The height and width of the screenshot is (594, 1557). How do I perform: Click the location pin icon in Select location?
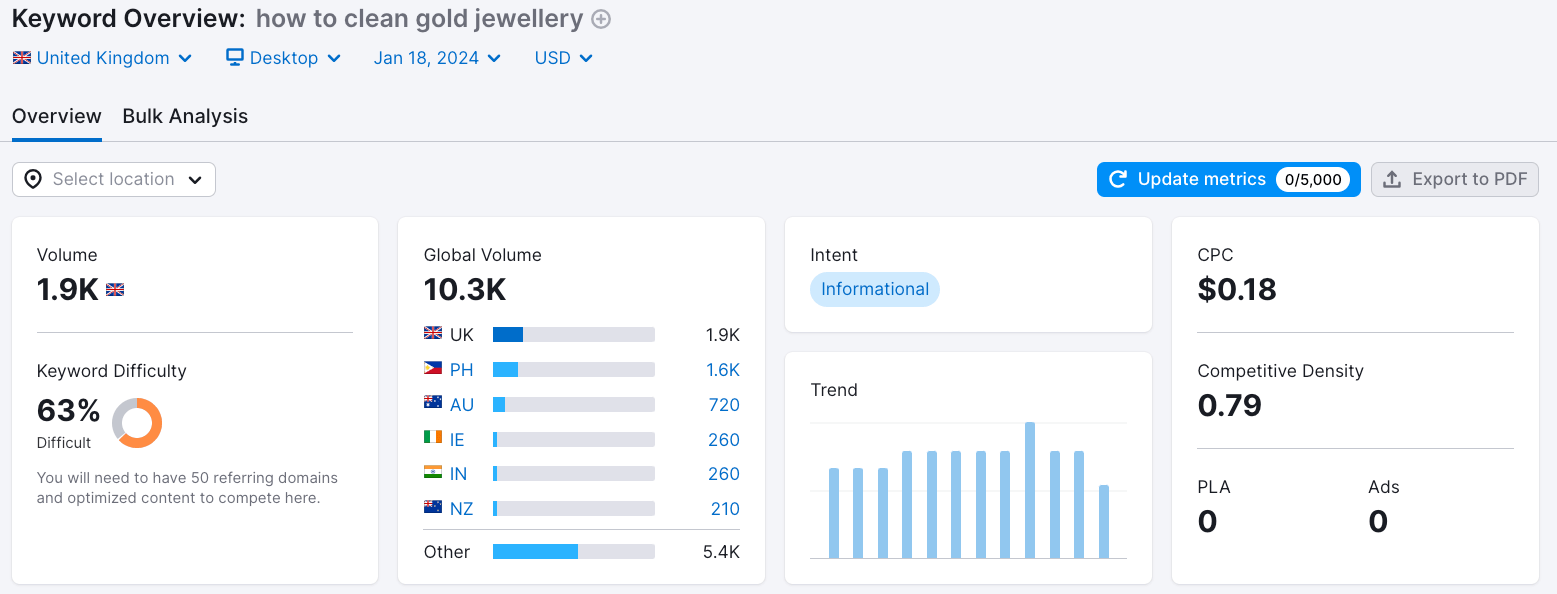click(33, 179)
